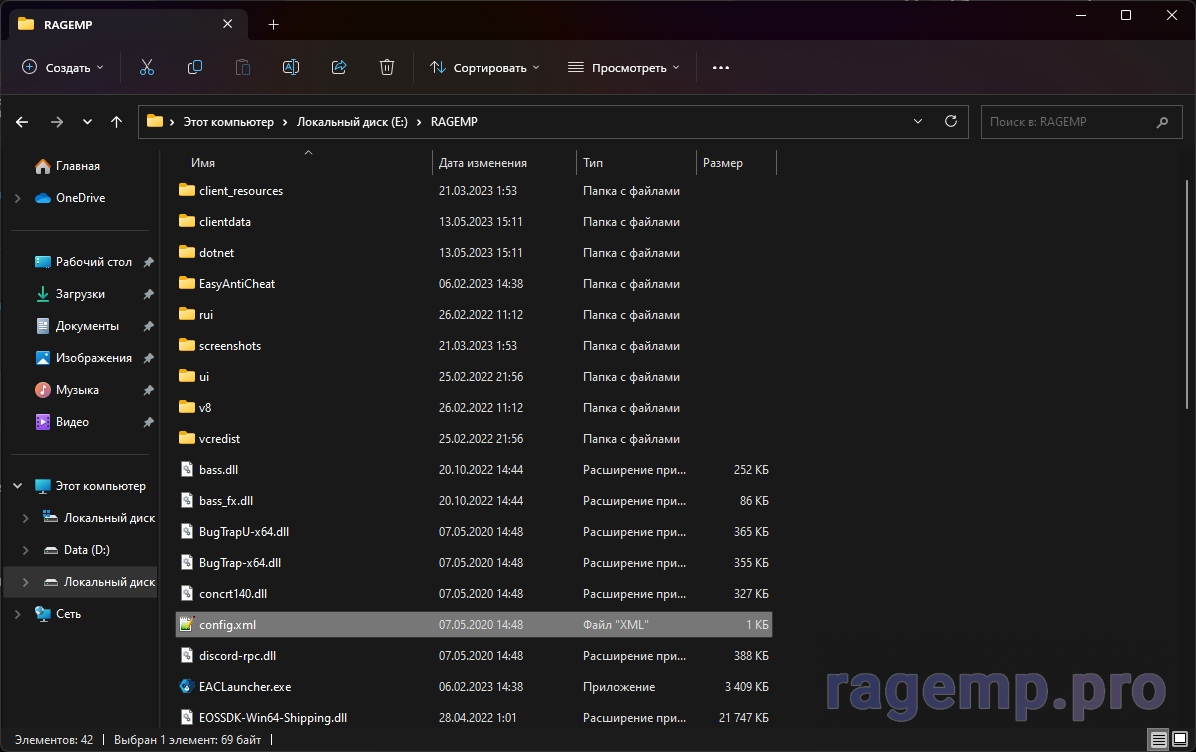Screen dimensions: 1196x752
Task: Click the EasyAntiCheat folder icon
Action: point(186,283)
